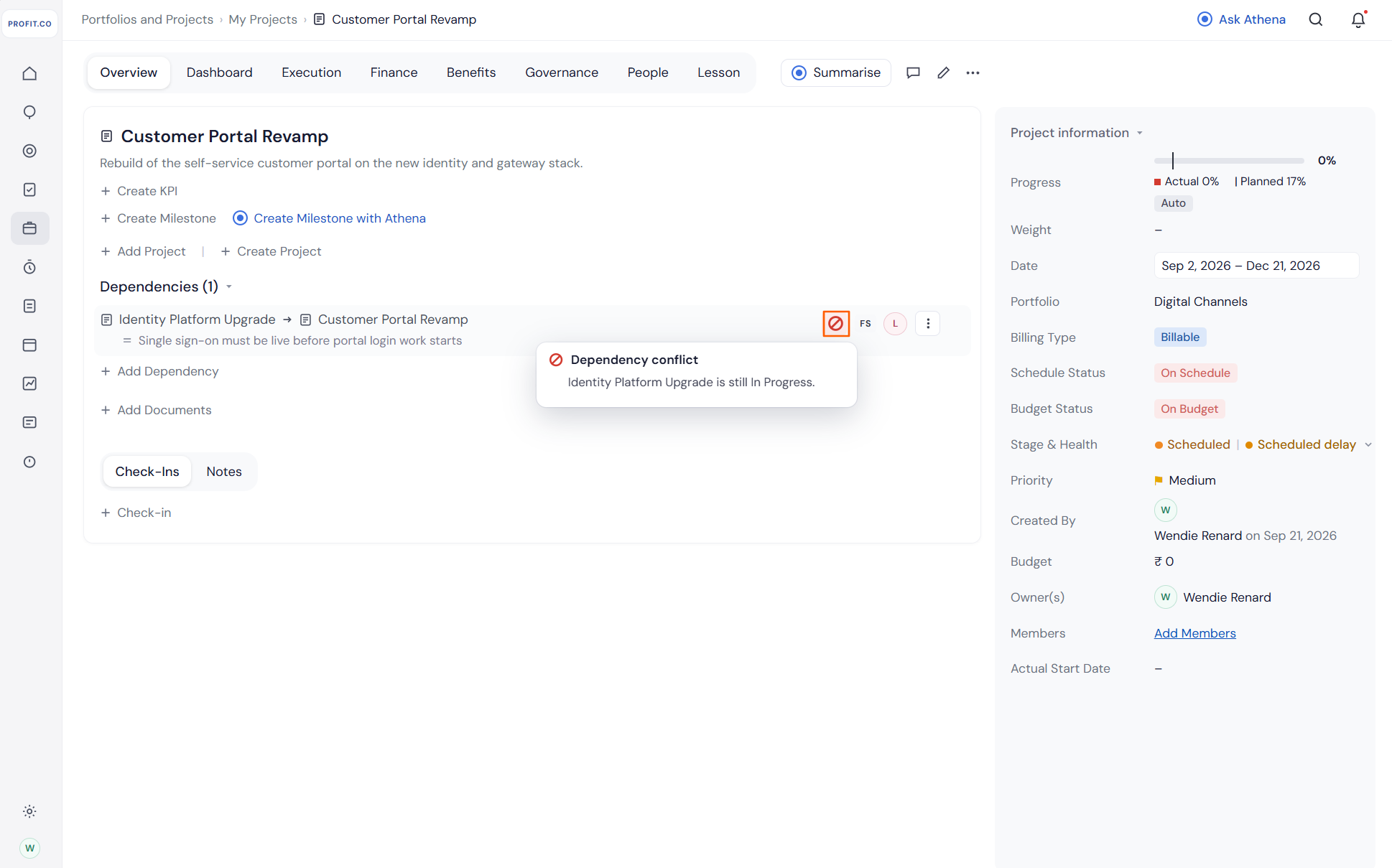Screen dimensions: 1392x868
Task: Click the red dependency conflict icon
Action: (836, 324)
